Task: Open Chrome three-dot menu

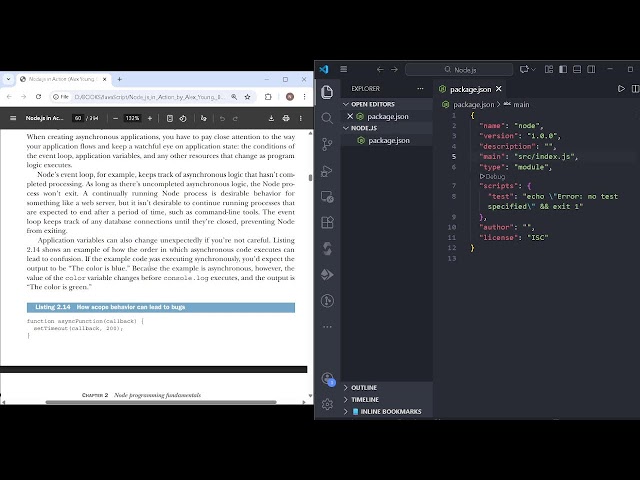Action: coord(304,97)
